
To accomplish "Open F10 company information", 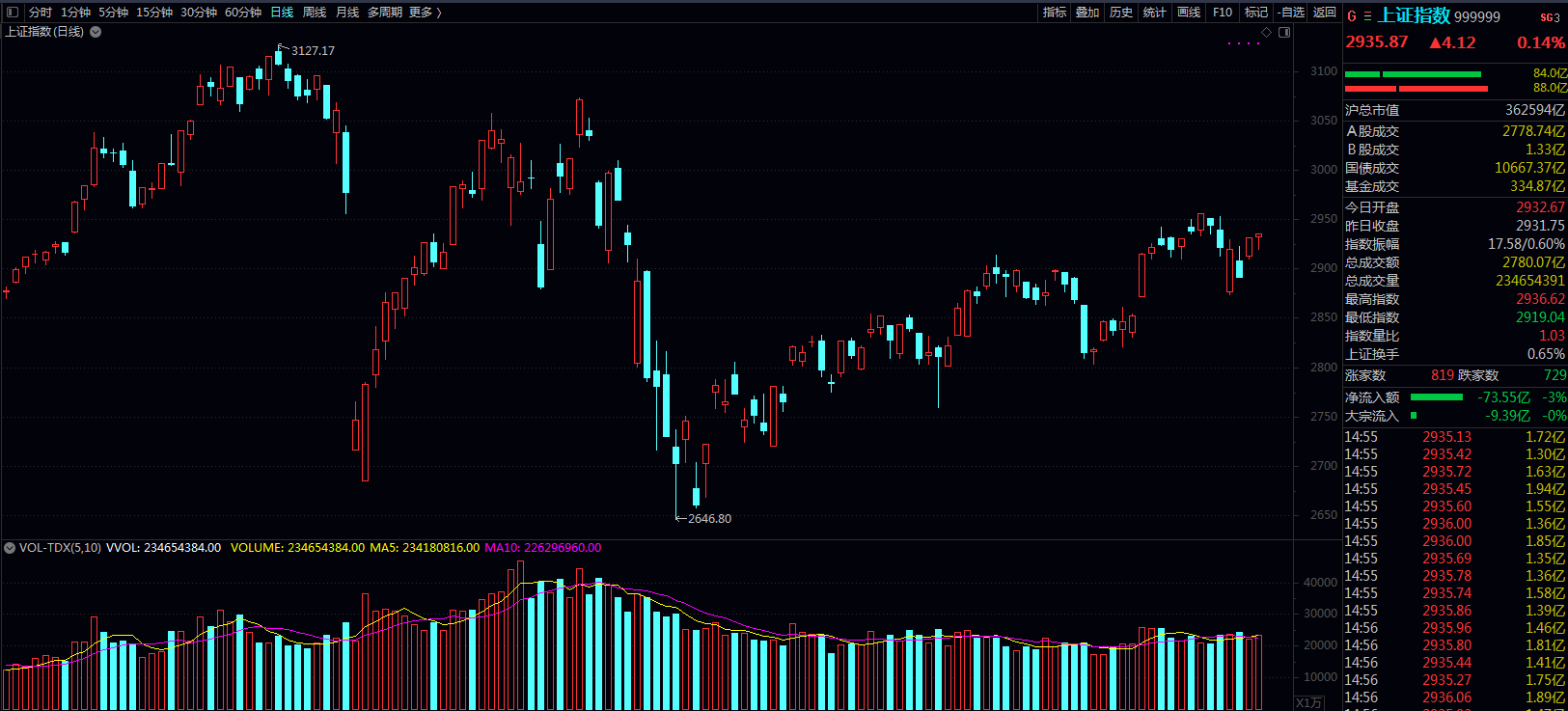I will point(1223,13).
